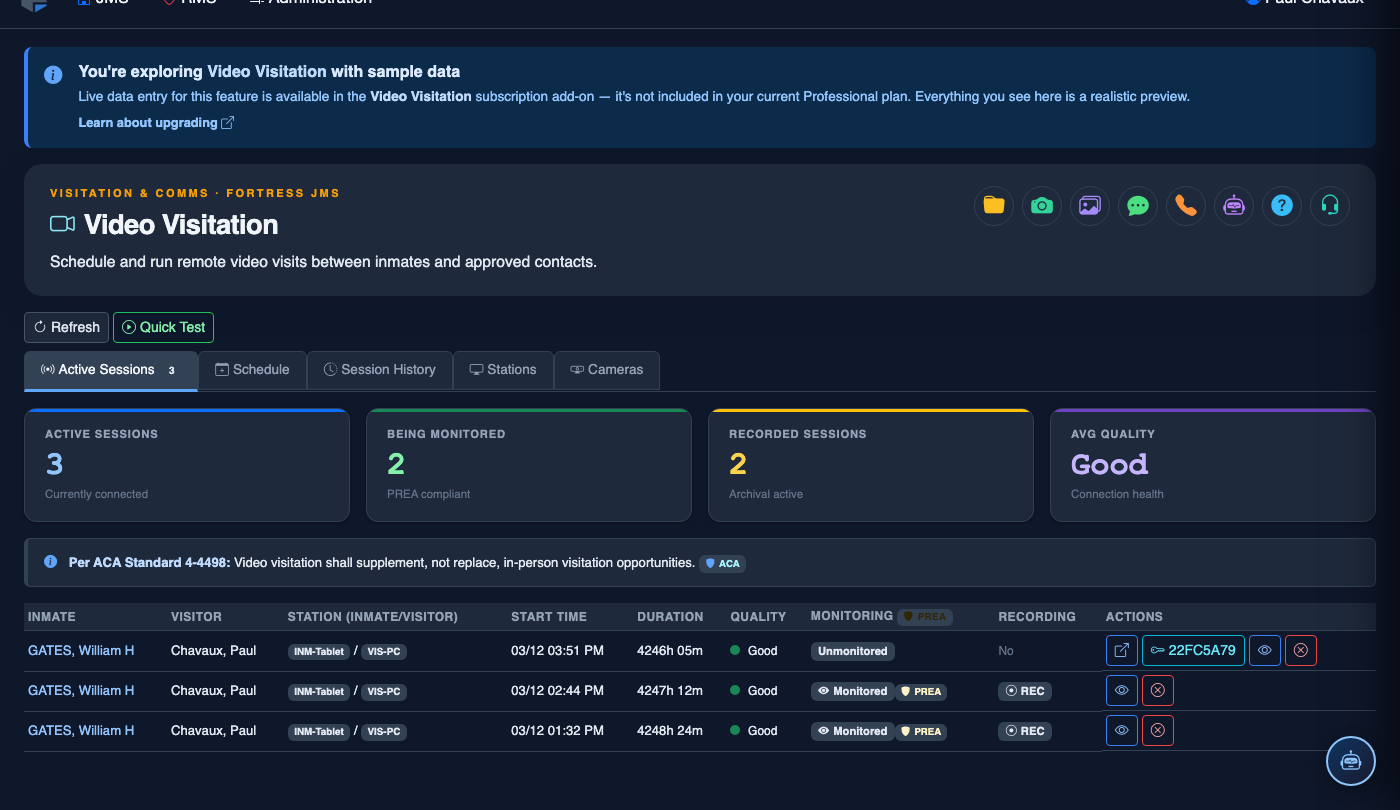1400x810 pixels.
Task: Click the Unmonitored status badge
Action: [x=853, y=651]
